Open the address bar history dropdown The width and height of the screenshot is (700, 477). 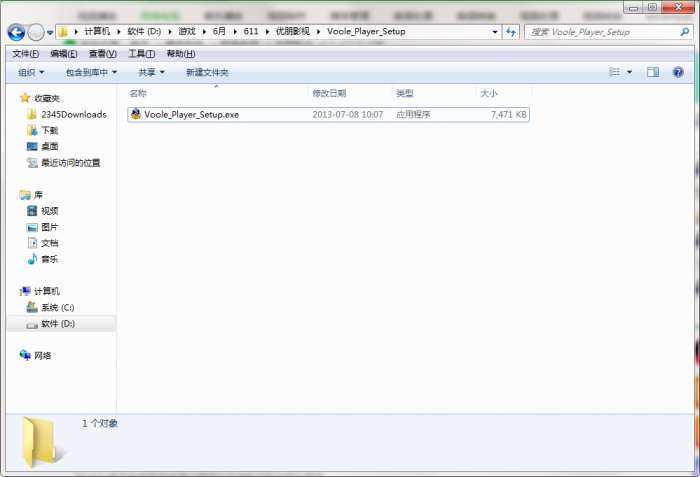pos(495,32)
